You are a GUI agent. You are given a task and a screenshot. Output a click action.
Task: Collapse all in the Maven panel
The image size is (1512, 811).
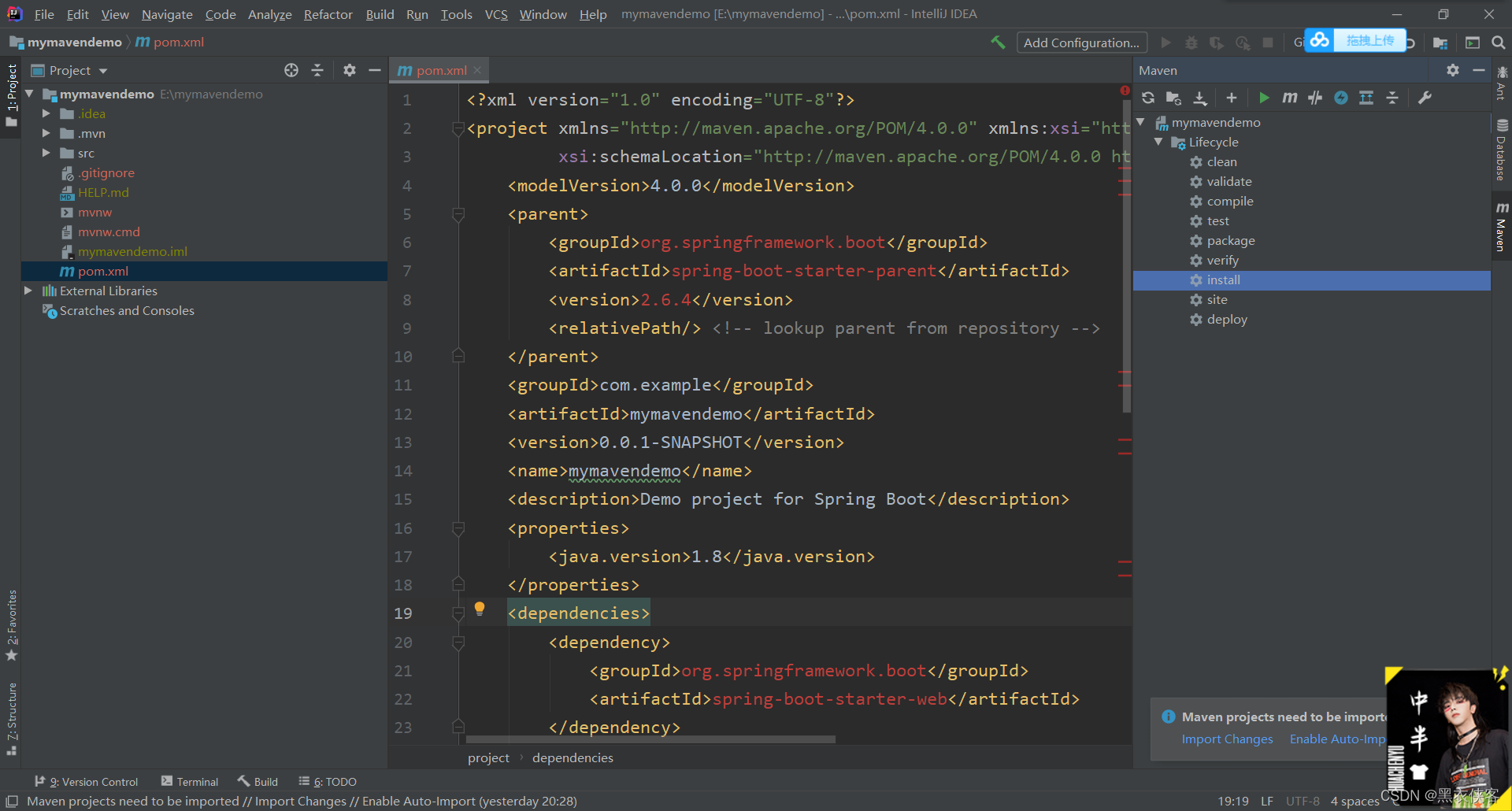(x=1392, y=98)
